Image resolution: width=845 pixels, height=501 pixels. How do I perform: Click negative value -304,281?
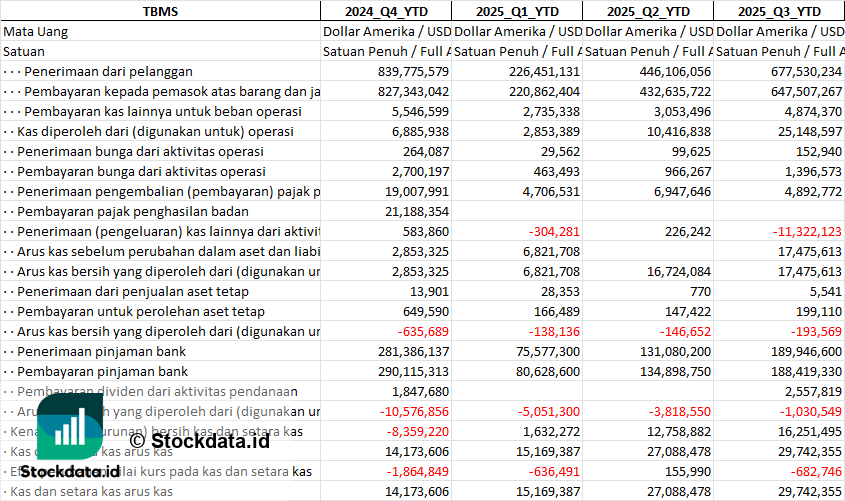(554, 231)
